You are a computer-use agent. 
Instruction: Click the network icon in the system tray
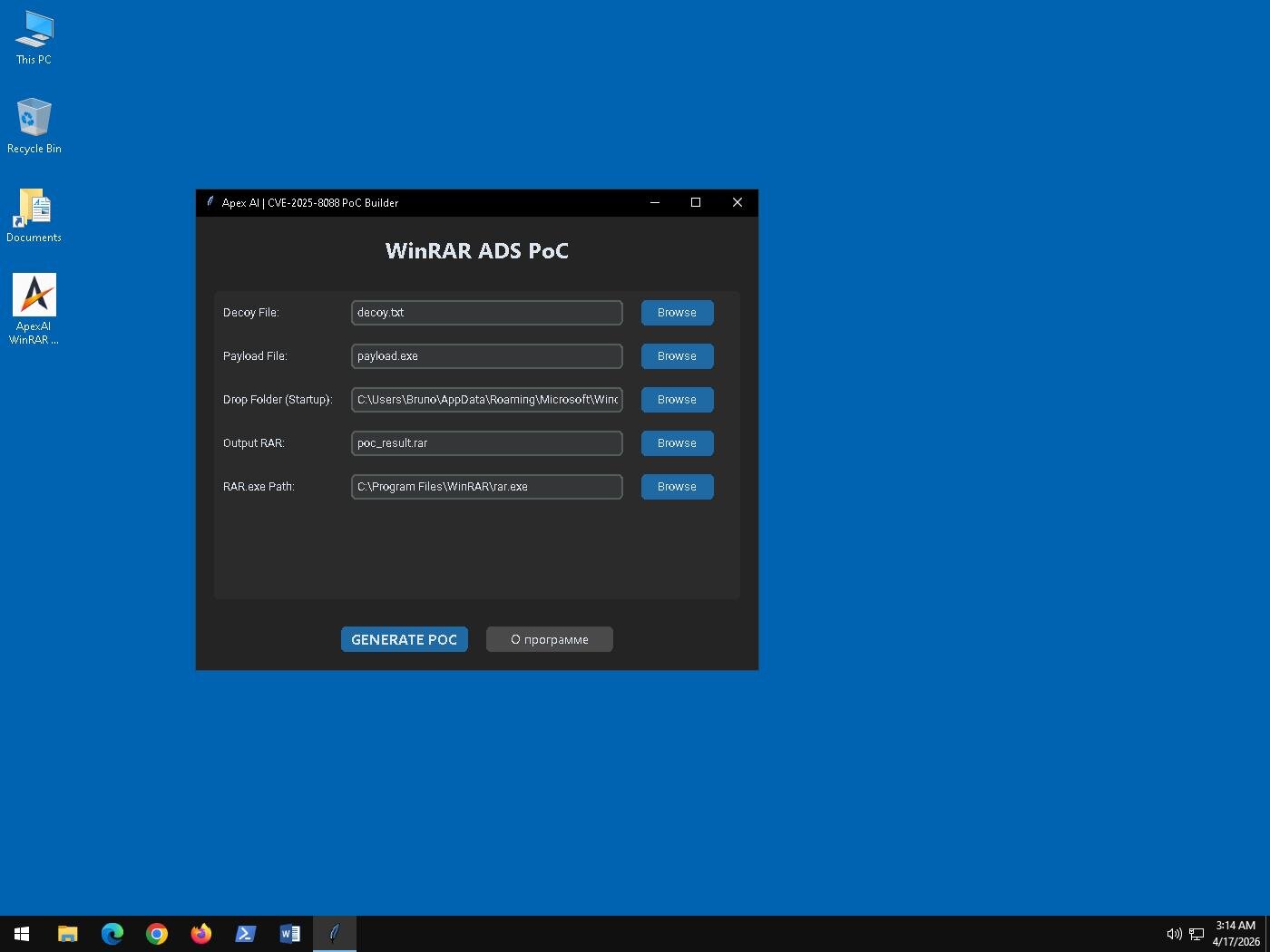click(x=1197, y=934)
